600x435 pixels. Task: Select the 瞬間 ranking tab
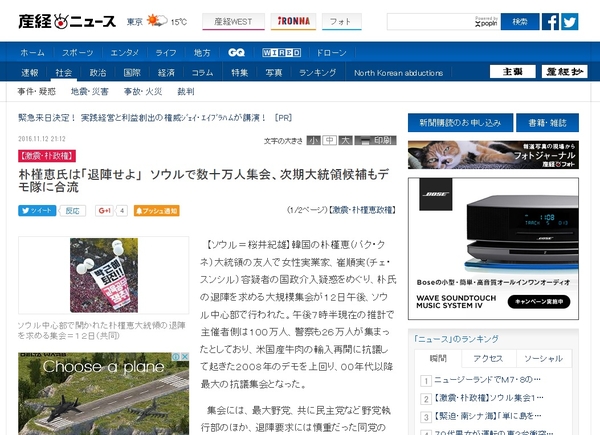coord(438,358)
